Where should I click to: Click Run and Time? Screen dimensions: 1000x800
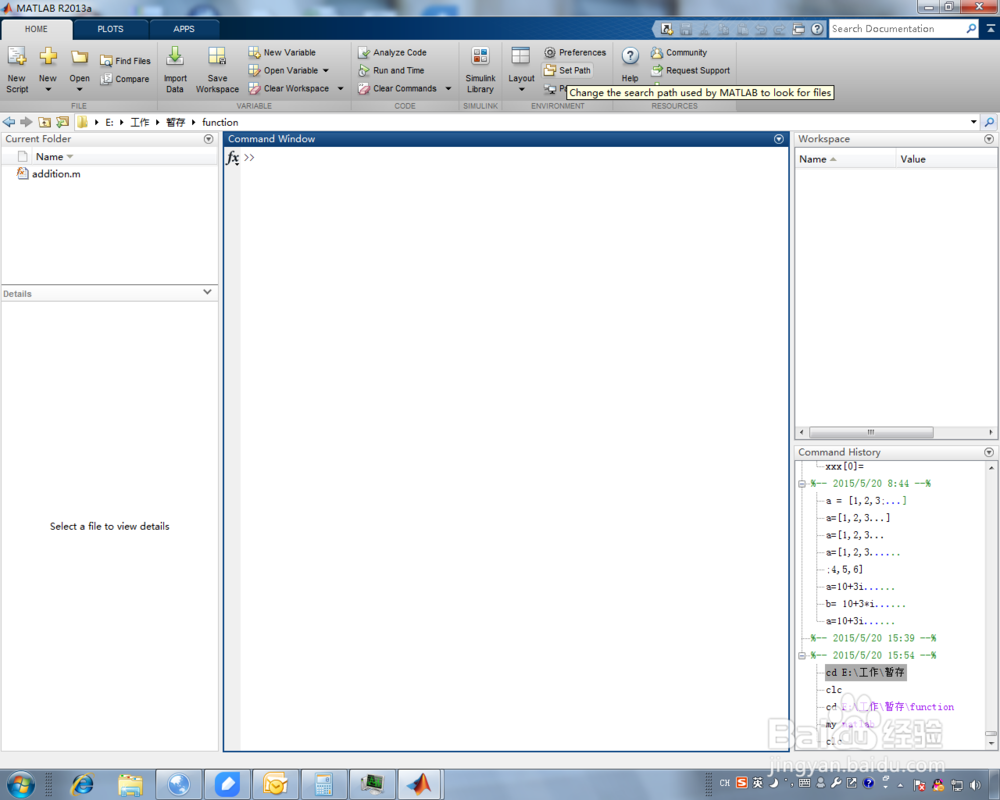391,70
